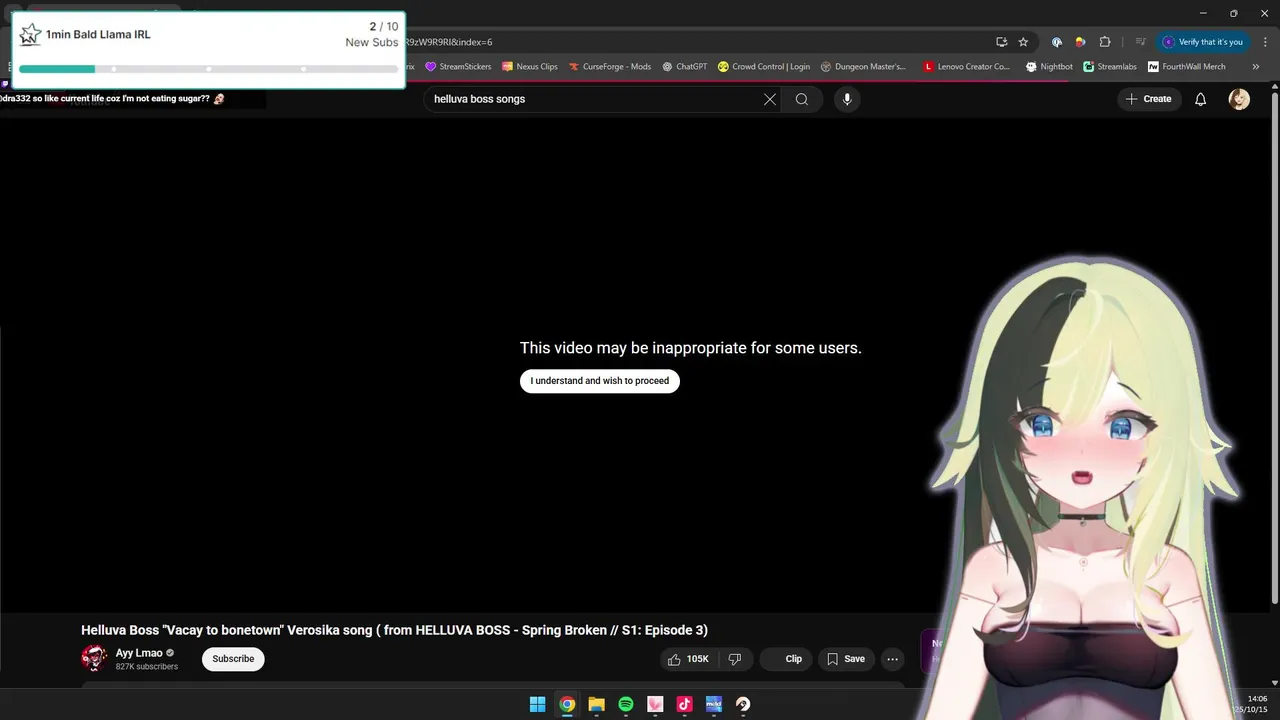Open Crowd Control | Login bookmark

coord(764,67)
